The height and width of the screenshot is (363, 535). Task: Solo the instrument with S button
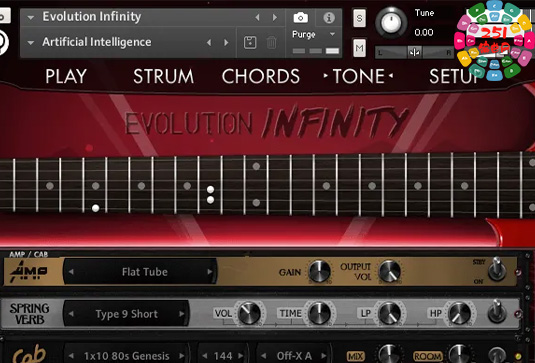pos(359,18)
